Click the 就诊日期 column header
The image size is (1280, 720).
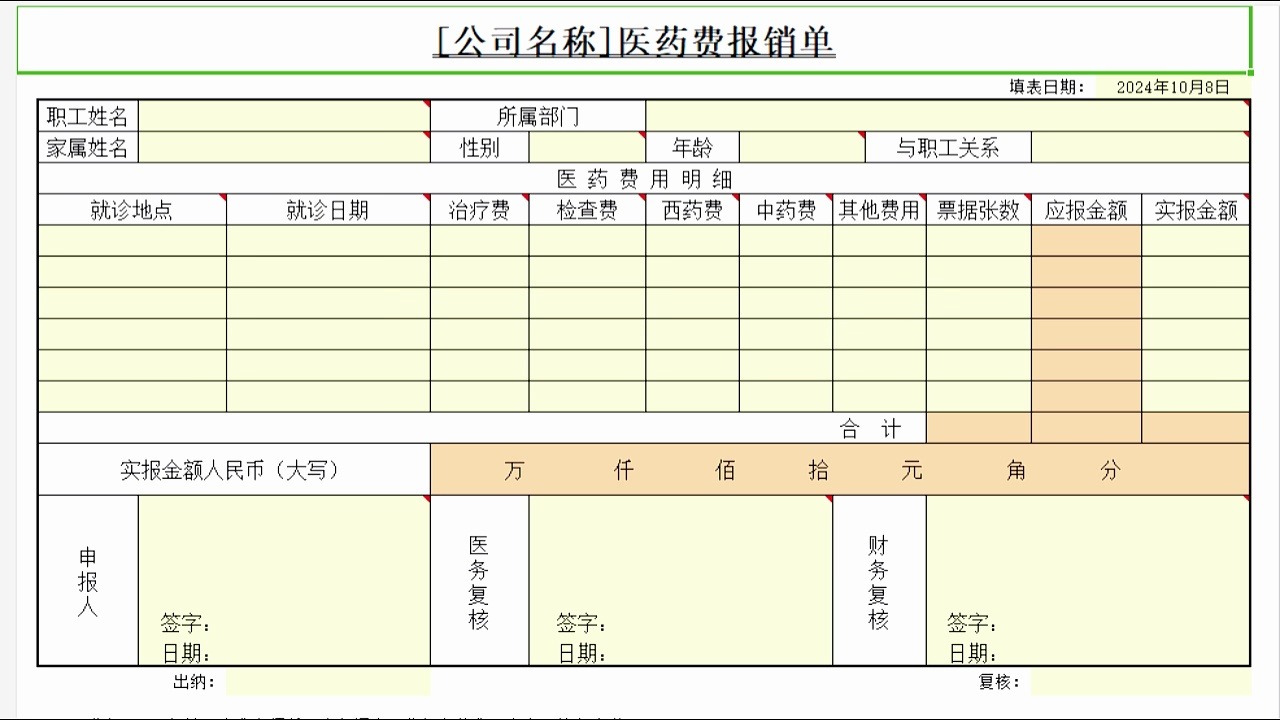click(x=328, y=209)
